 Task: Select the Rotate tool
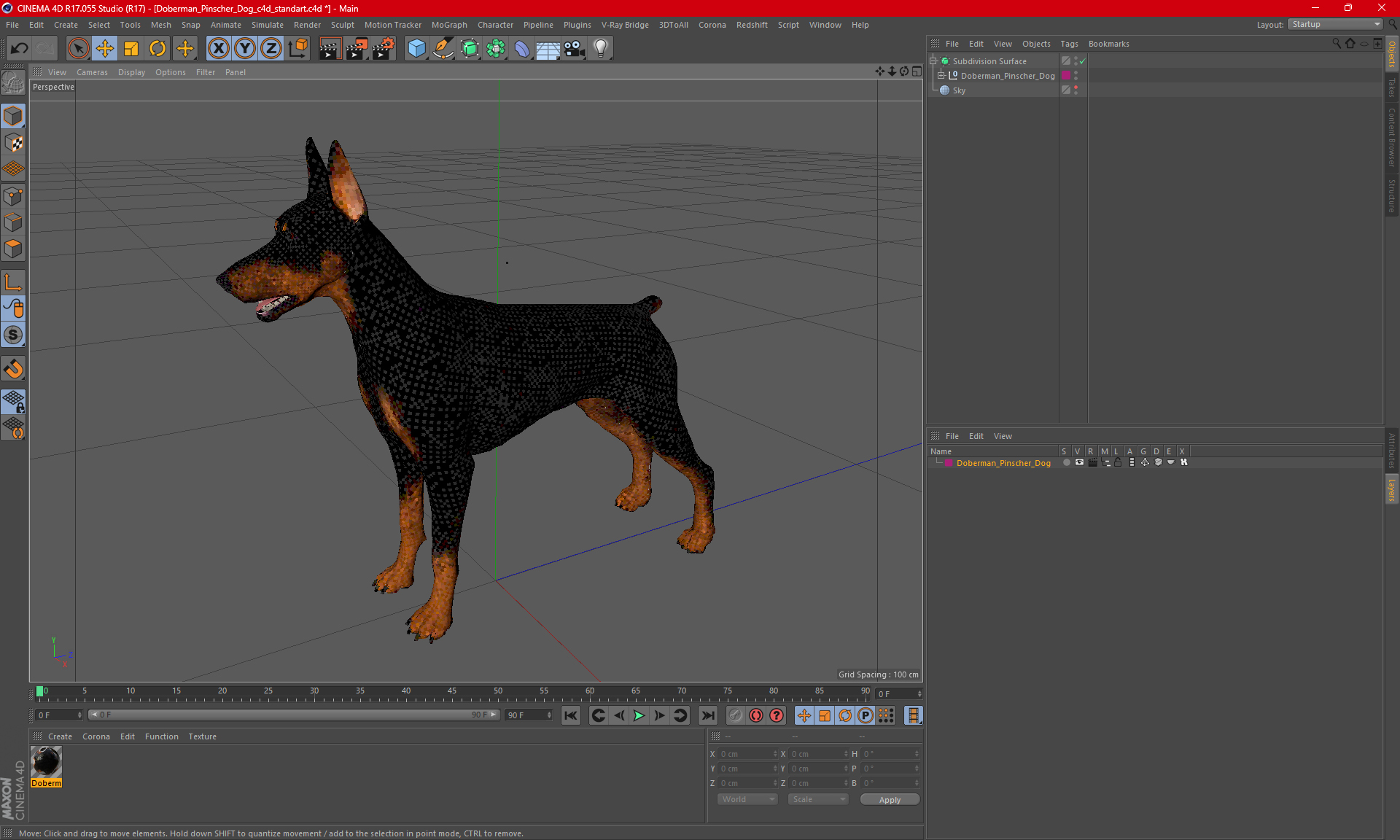point(157,49)
